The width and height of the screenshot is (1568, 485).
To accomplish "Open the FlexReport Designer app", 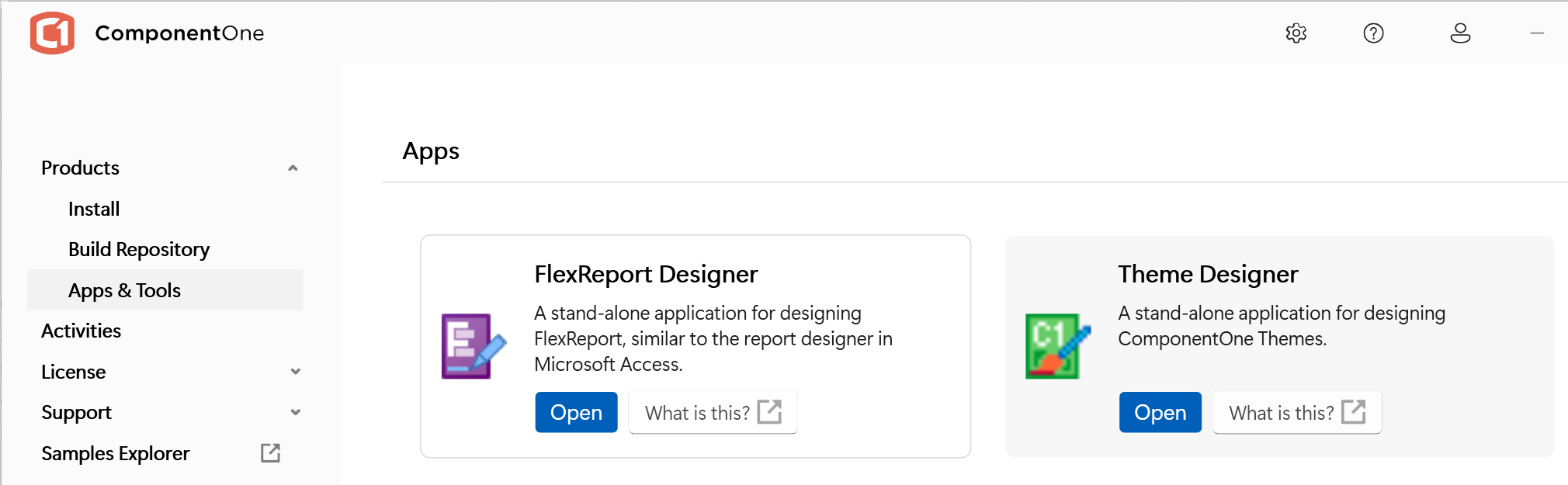I will click(576, 412).
